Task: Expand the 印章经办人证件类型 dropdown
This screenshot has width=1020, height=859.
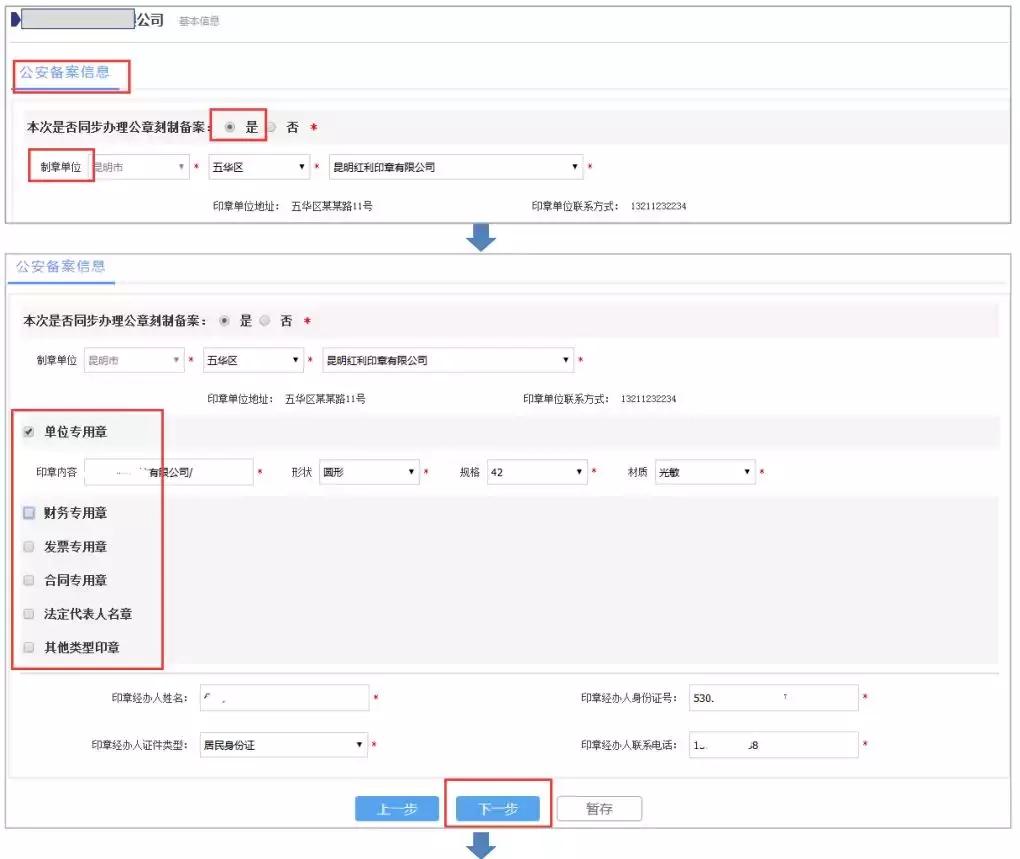Action: click(x=284, y=745)
